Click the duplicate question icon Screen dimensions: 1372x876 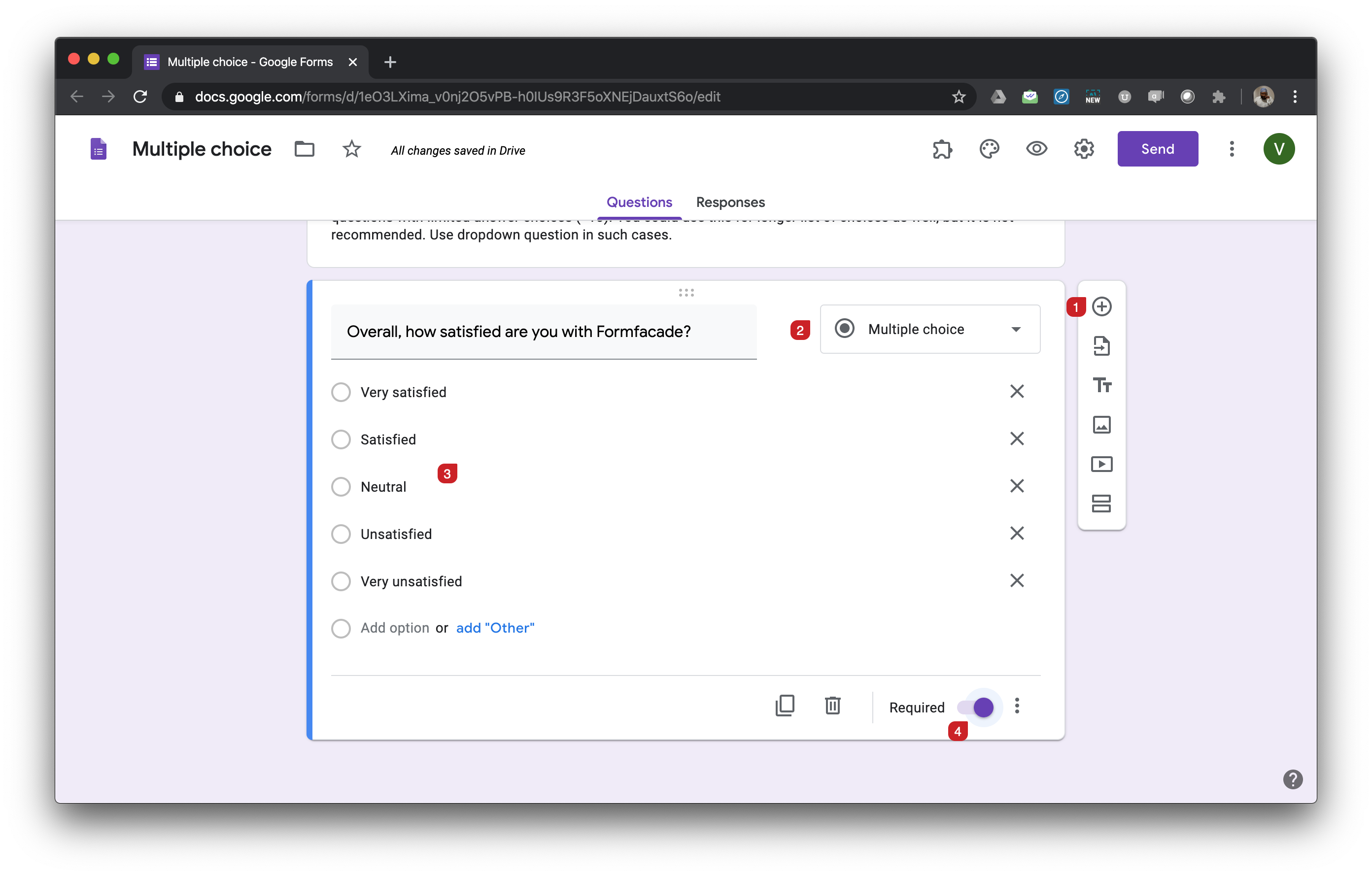(x=785, y=707)
